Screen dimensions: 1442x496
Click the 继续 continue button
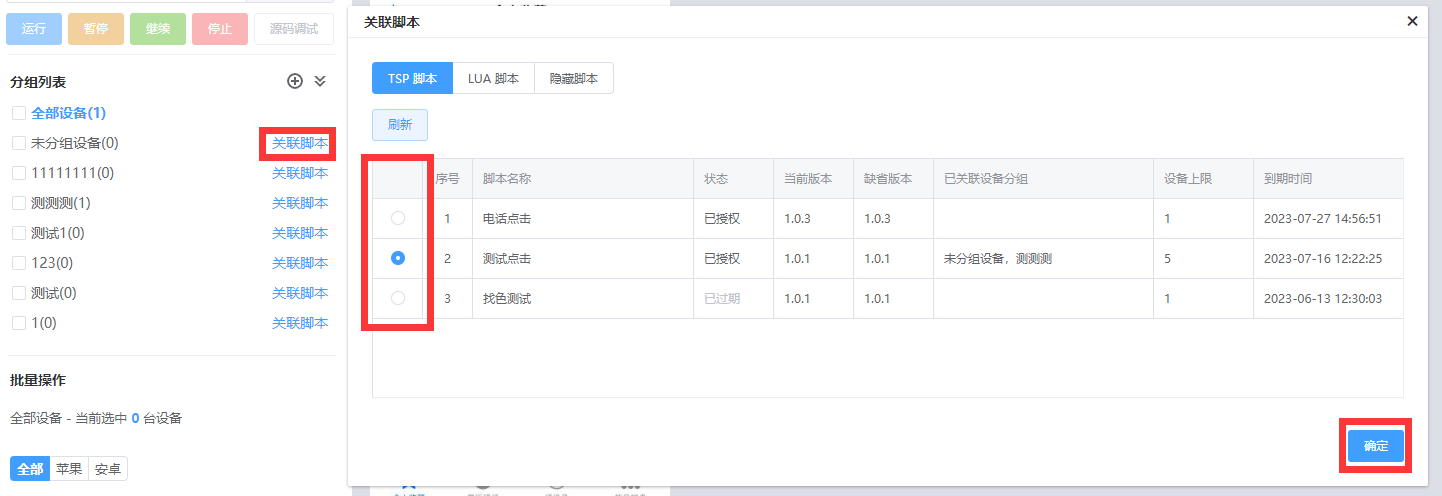click(x=158, y=29)
